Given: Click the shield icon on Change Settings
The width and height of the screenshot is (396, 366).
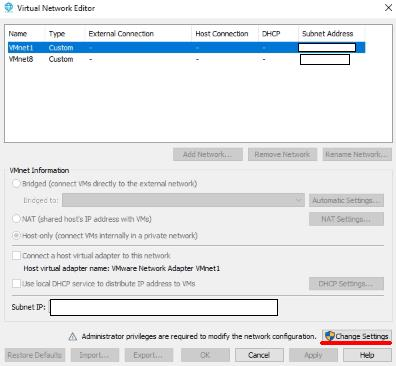Looking at the screenshot, I should point(329,336).
